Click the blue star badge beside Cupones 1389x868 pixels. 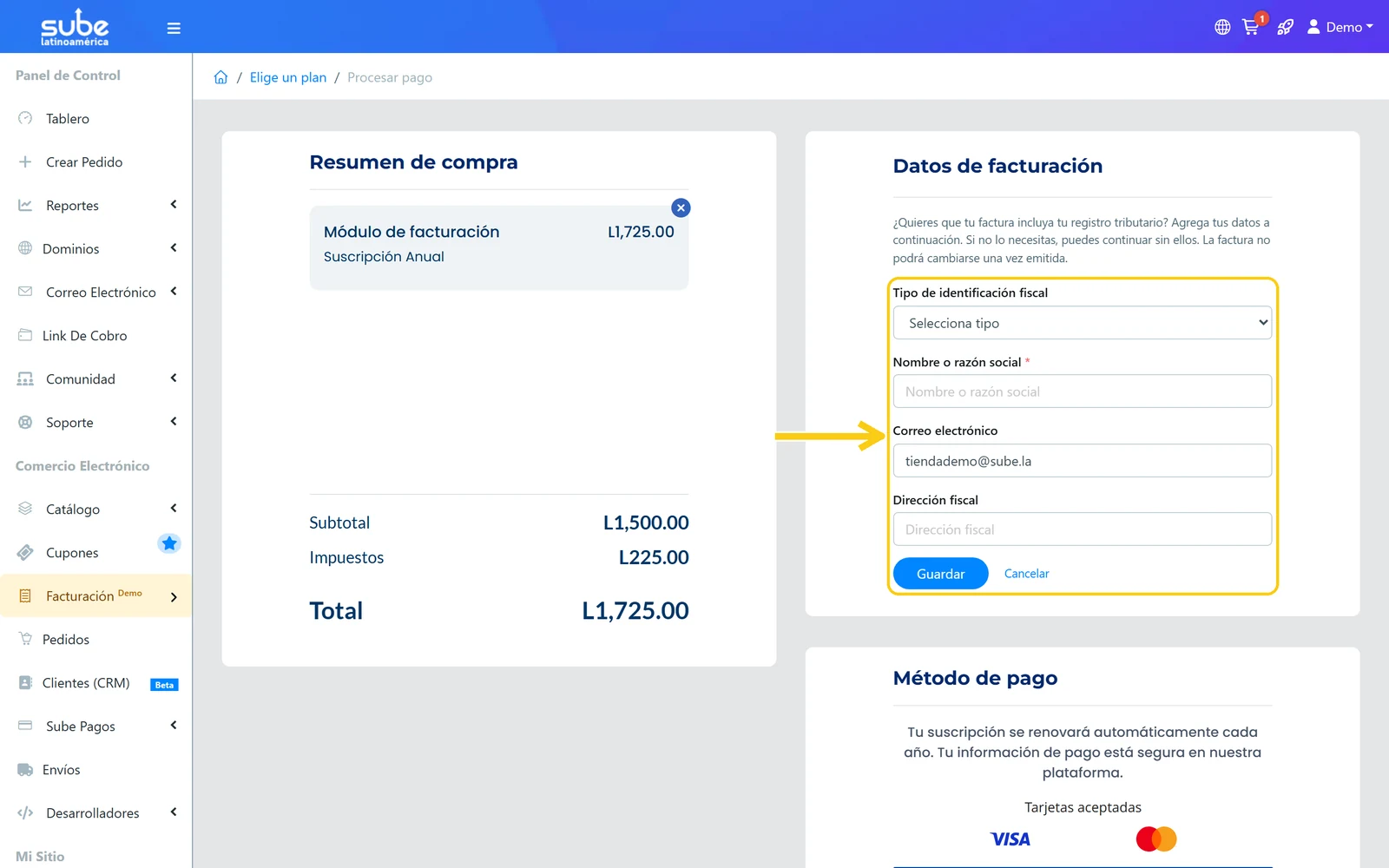click(x=169, y=543)
